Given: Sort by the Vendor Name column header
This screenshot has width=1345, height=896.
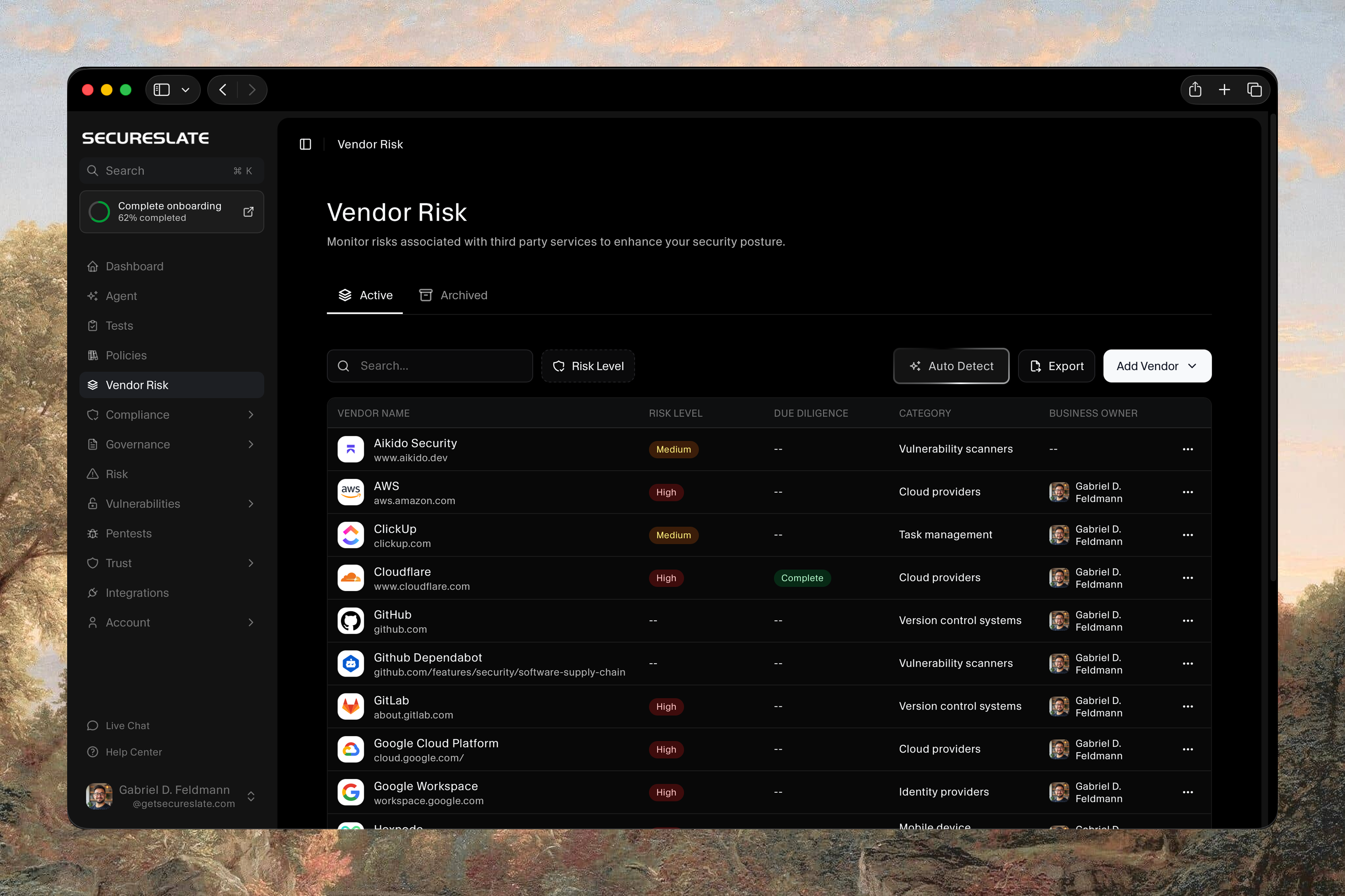Looking at the screenshot, I should click(373, 413).
